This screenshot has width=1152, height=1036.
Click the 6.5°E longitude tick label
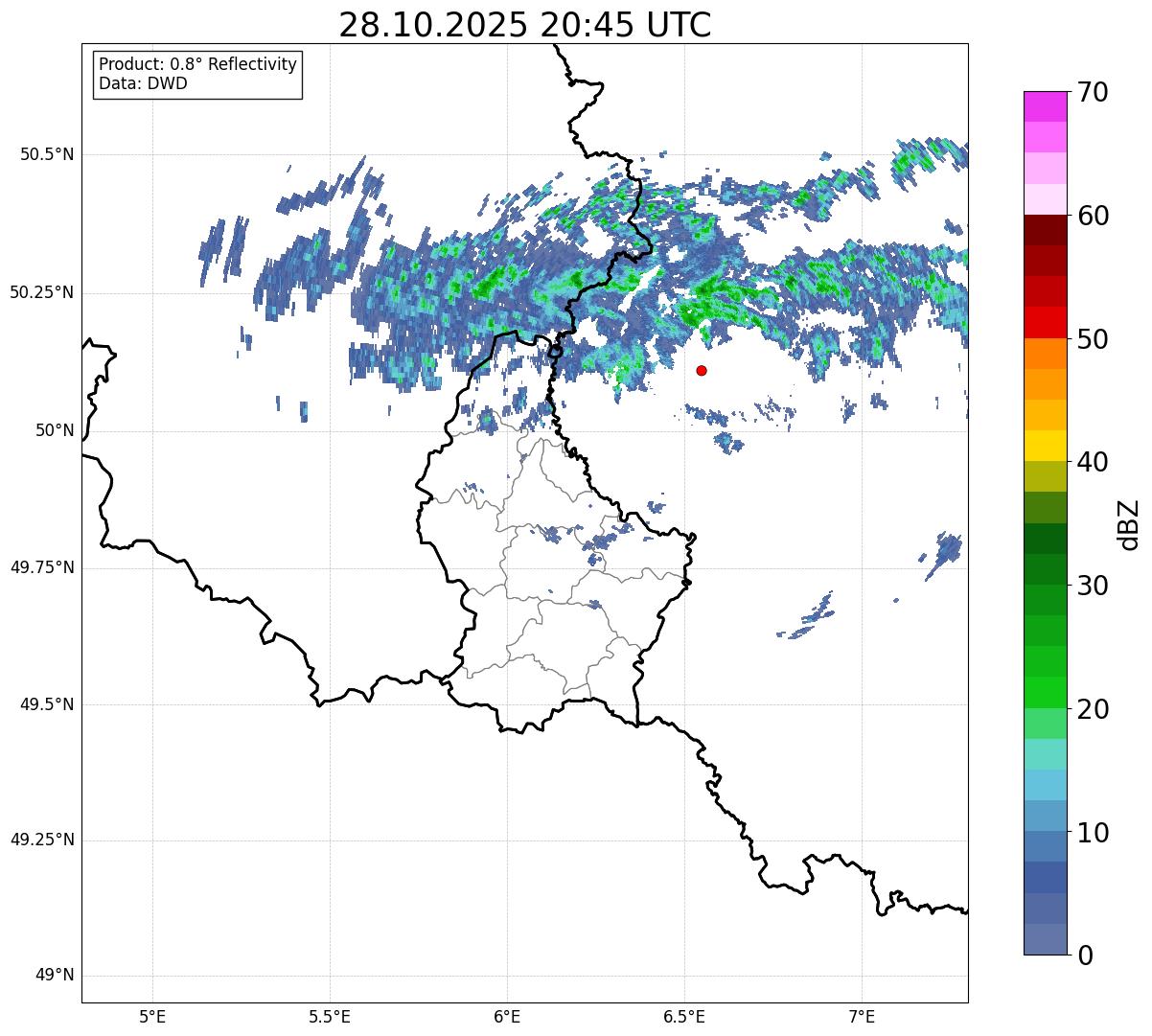pyautogui.click(x=684, y=1016)
